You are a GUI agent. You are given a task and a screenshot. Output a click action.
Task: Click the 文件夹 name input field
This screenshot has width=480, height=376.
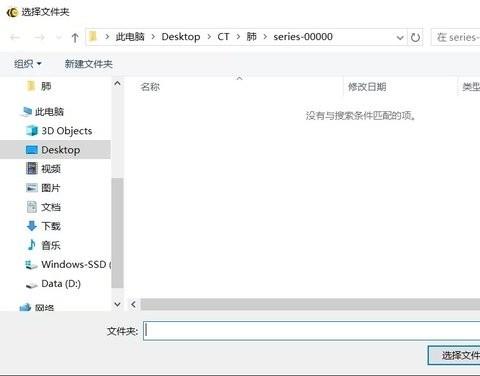312,331
